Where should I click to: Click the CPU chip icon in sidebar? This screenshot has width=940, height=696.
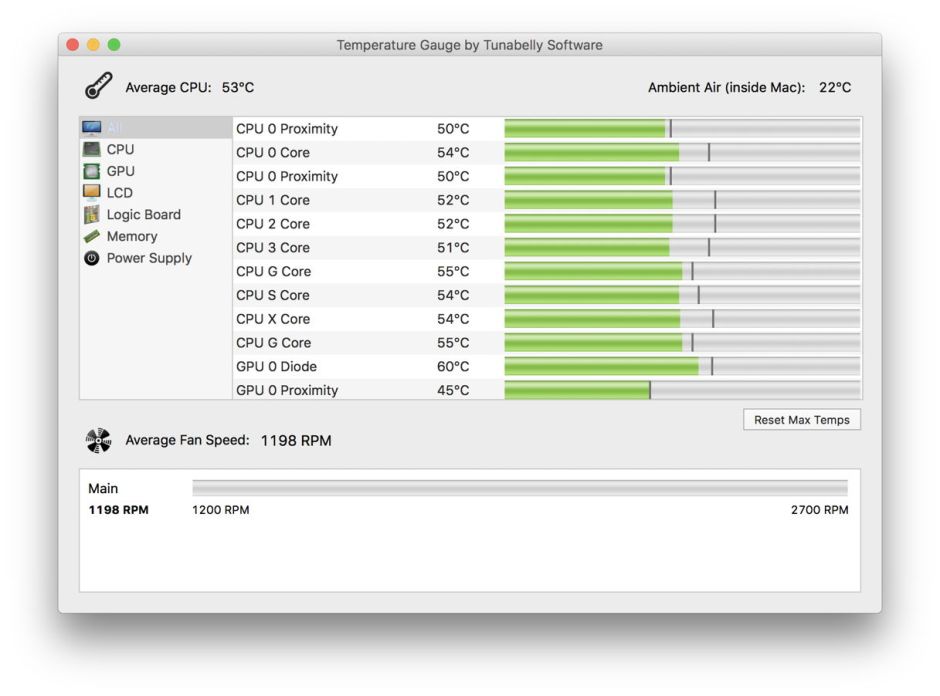93,148
